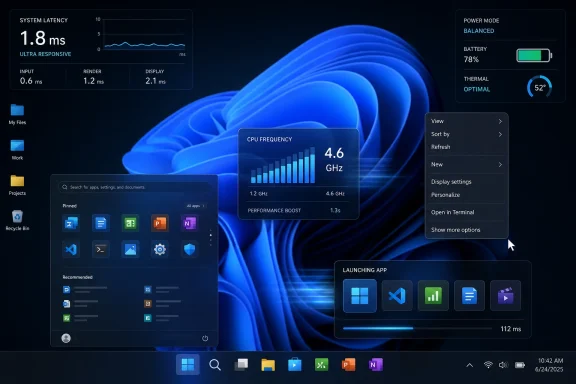Click the Input 0.6 ms value

point(31,81)
